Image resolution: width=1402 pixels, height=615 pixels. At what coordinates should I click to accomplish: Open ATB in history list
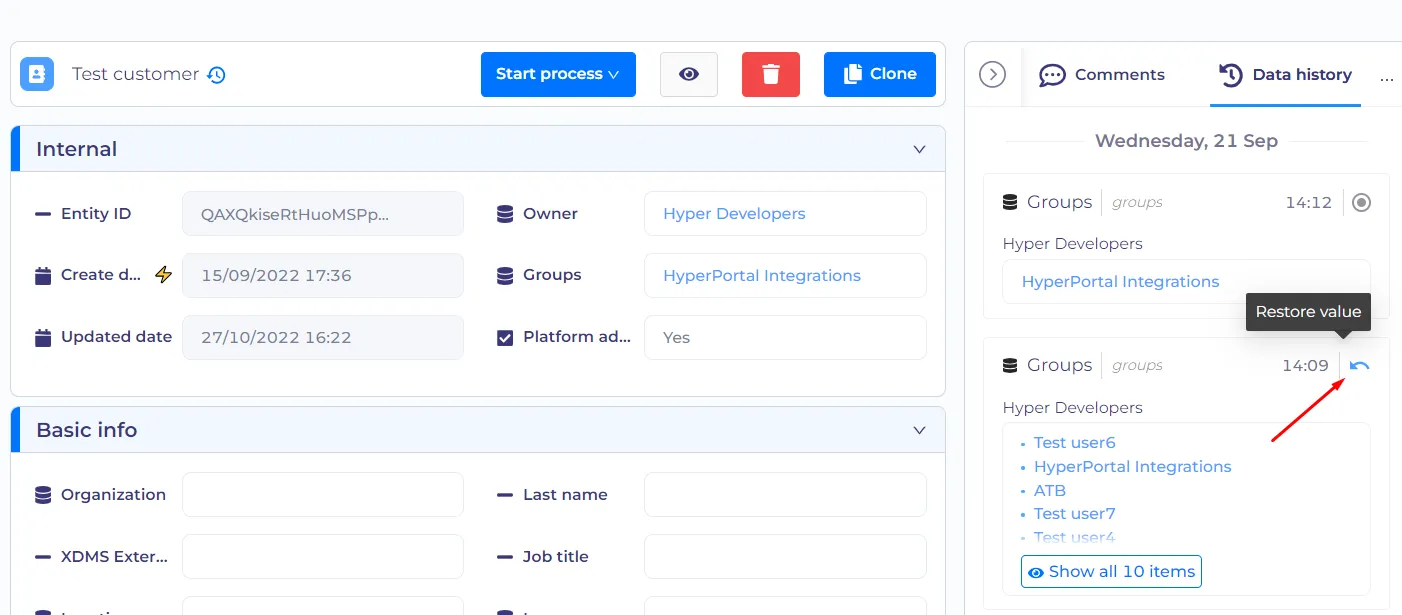[x=1050, y=491]
